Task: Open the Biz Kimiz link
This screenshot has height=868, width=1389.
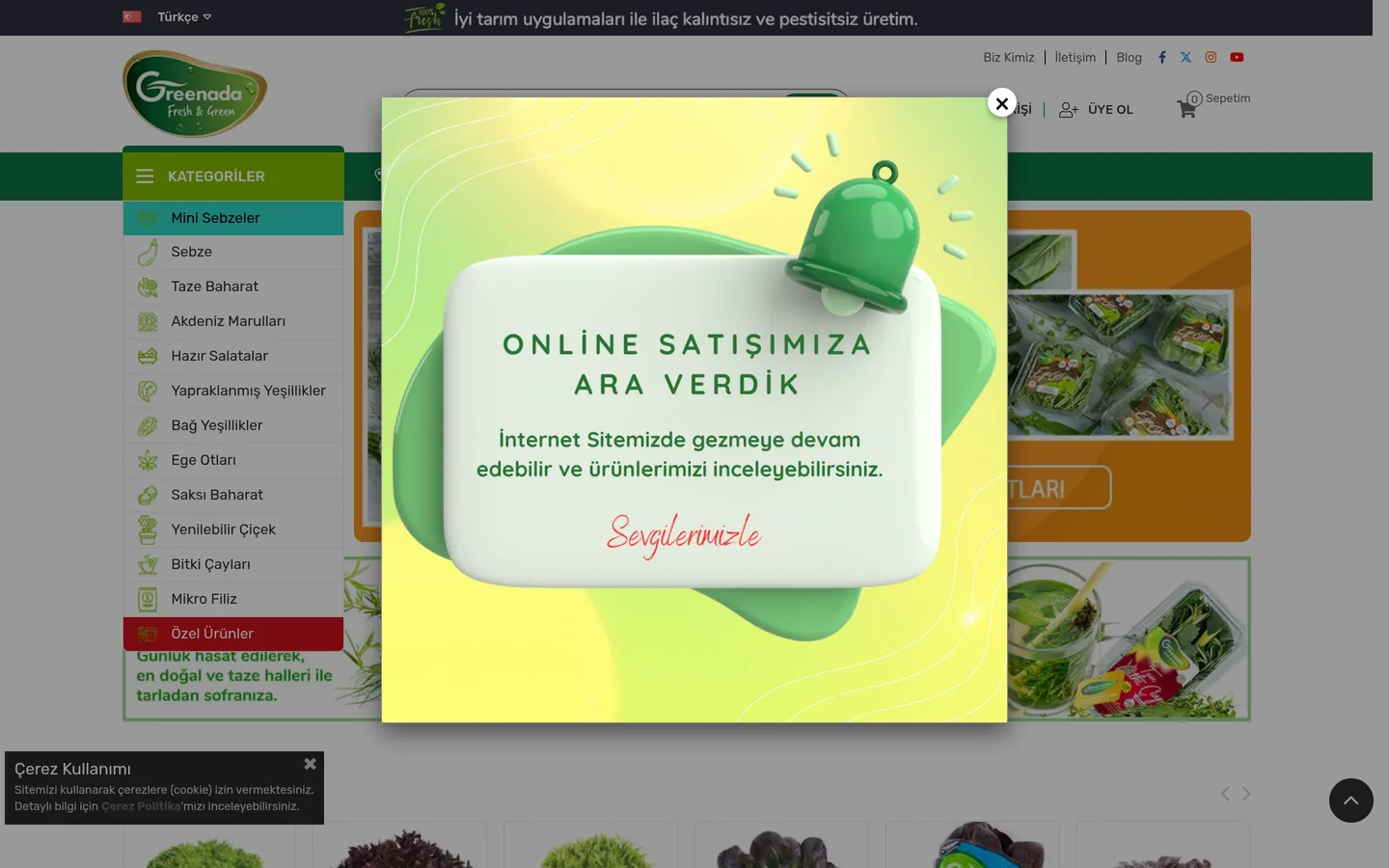Action: 1008,57
